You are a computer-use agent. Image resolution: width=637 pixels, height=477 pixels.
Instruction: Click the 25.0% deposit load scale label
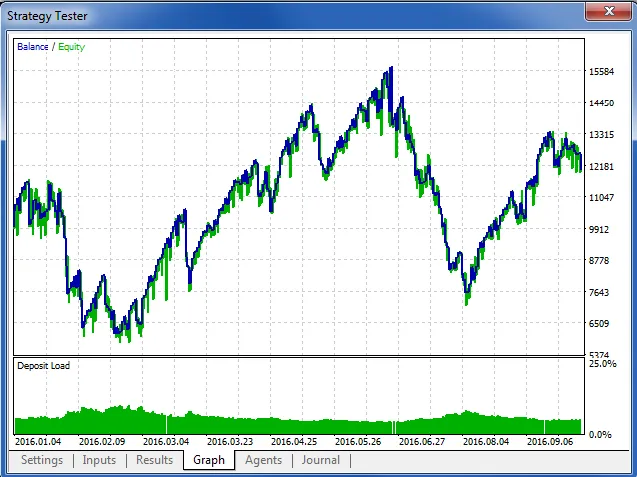click(603, 364)
